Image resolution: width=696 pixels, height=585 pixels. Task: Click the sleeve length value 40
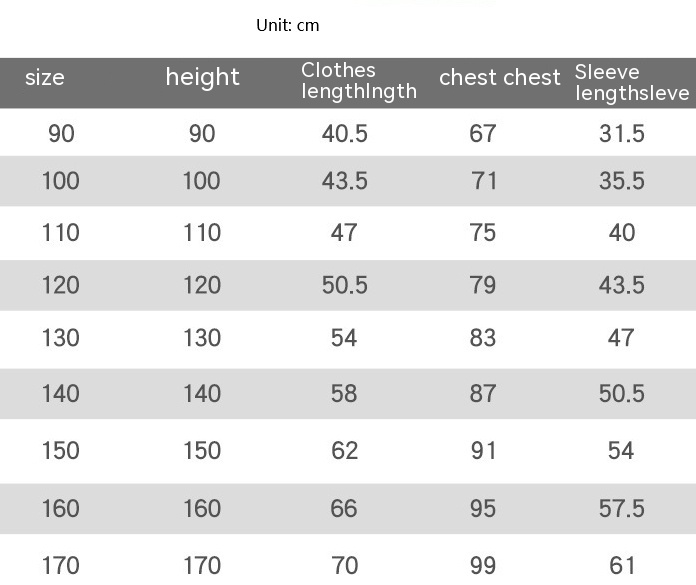[x=621, y=233]
